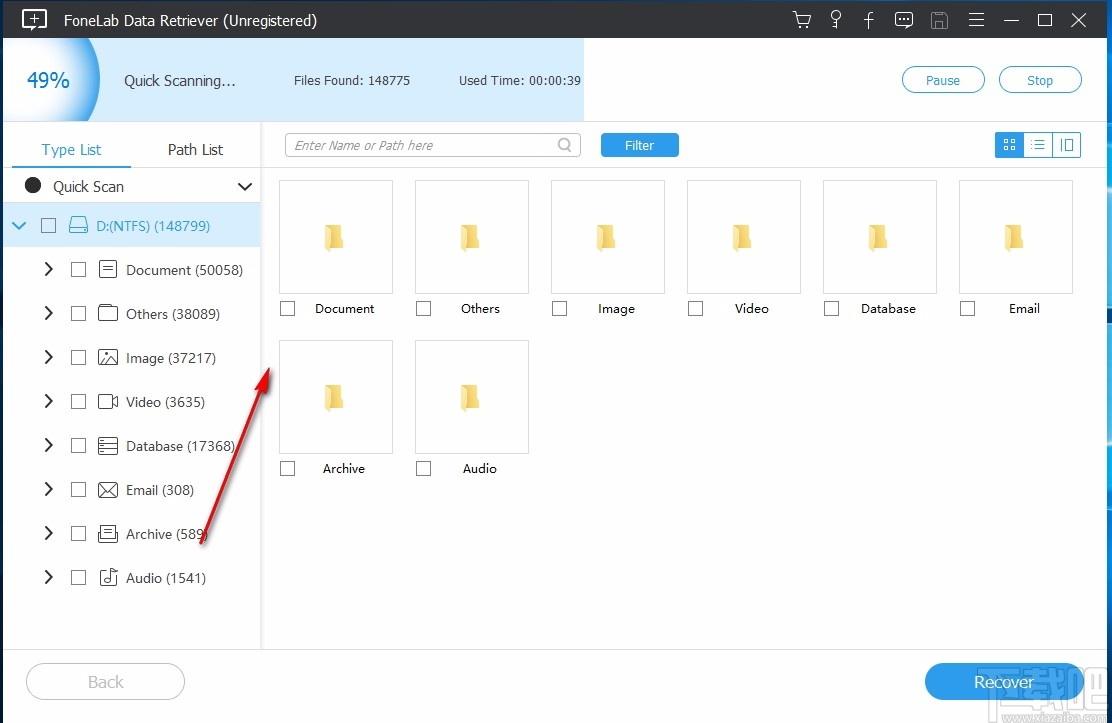This screenshot has width=1112, height=723.
Task: Tick the checkbox under Email thumbnail
Action: 967,309
